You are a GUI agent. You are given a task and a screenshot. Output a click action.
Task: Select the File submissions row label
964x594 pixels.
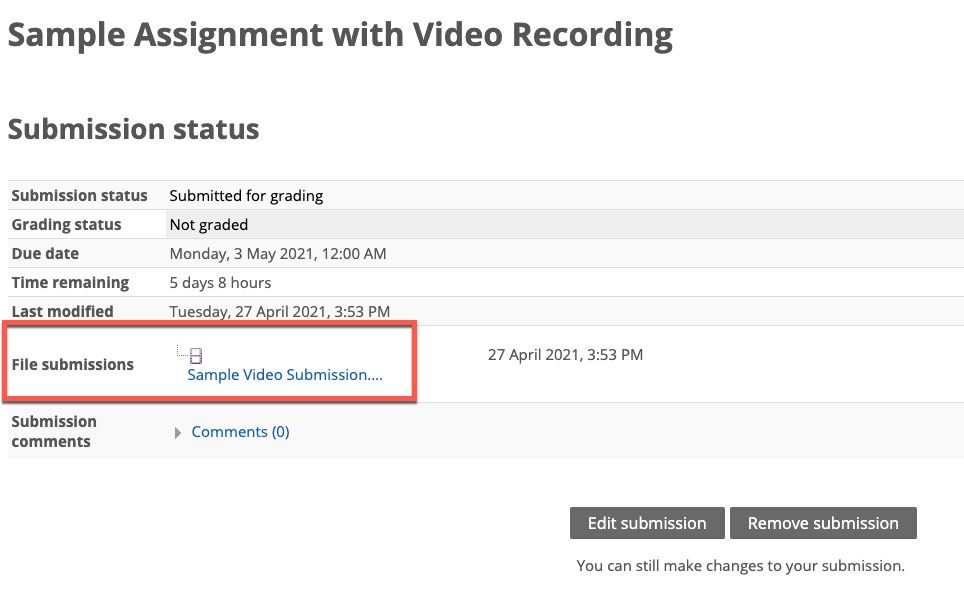click(x=73, y=364)
